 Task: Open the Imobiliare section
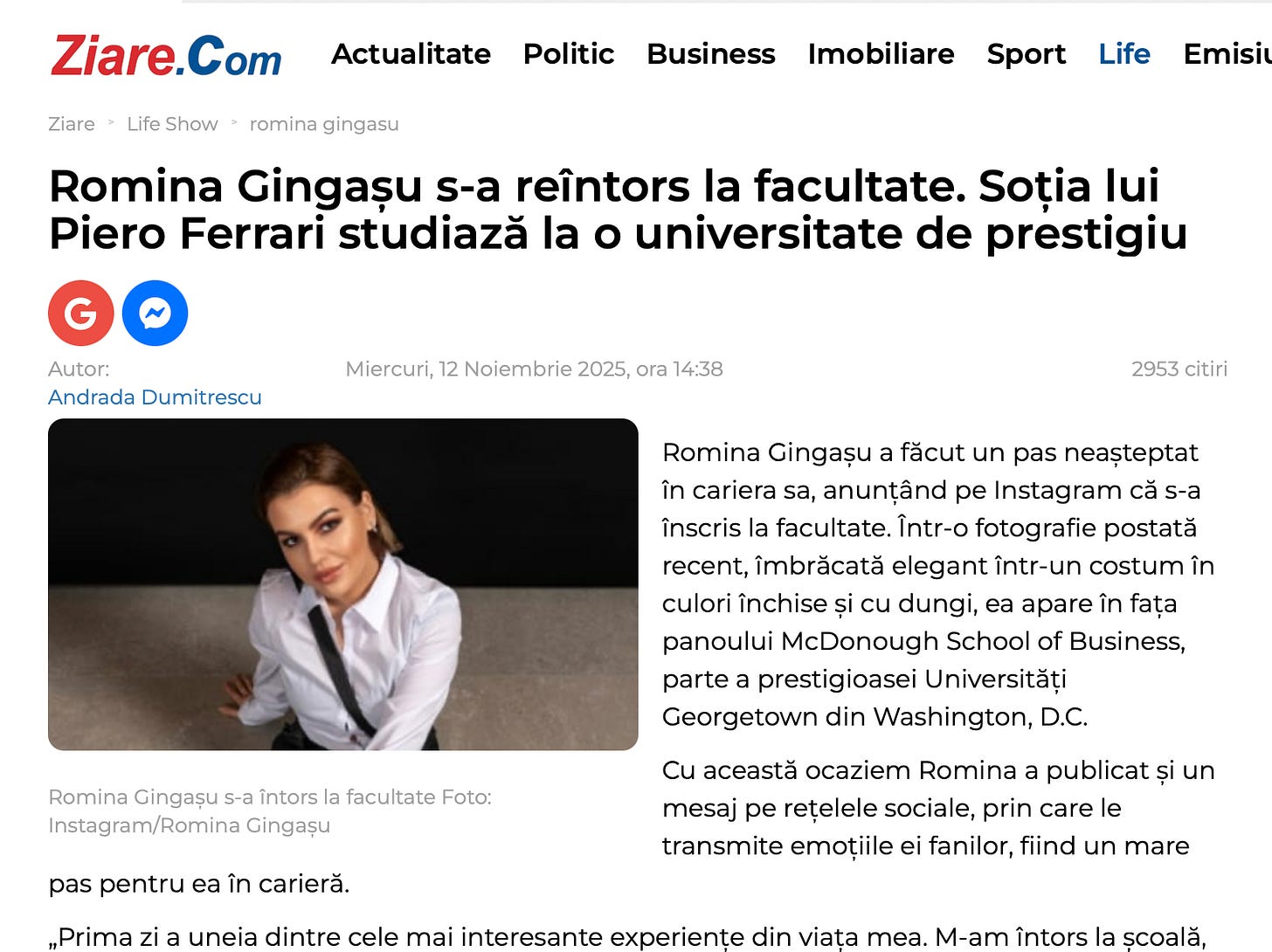[x=881, y=54]
